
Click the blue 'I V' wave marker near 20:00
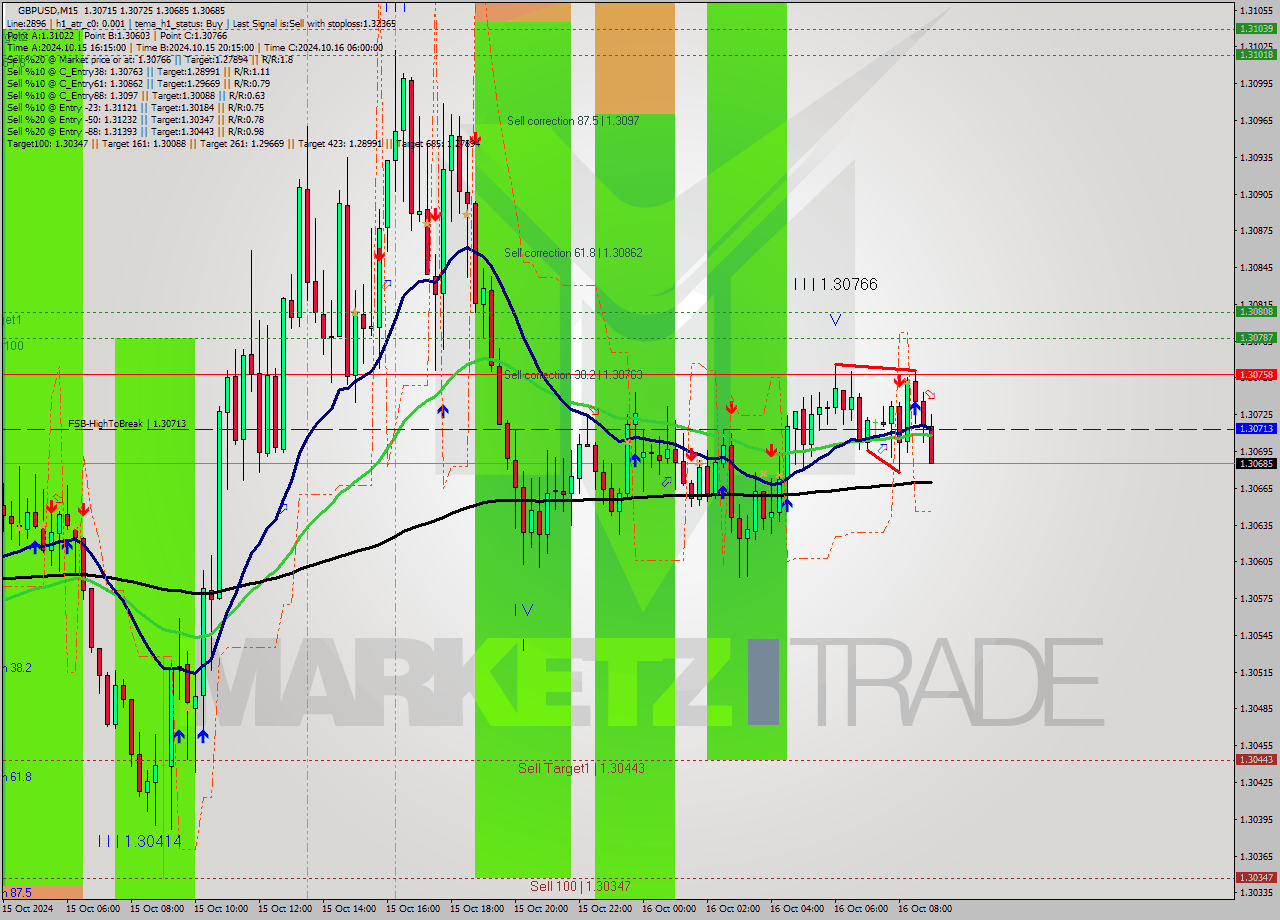[x=524, y=609]
